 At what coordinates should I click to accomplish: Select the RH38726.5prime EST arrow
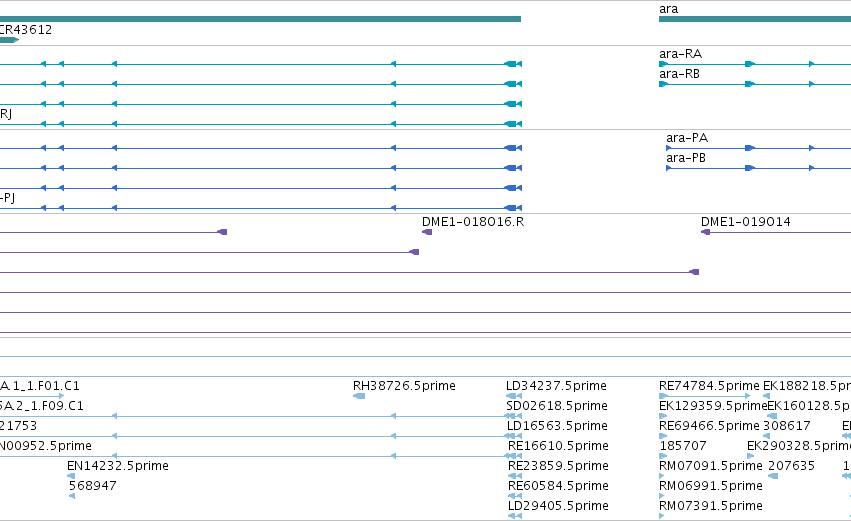(359, 396)
